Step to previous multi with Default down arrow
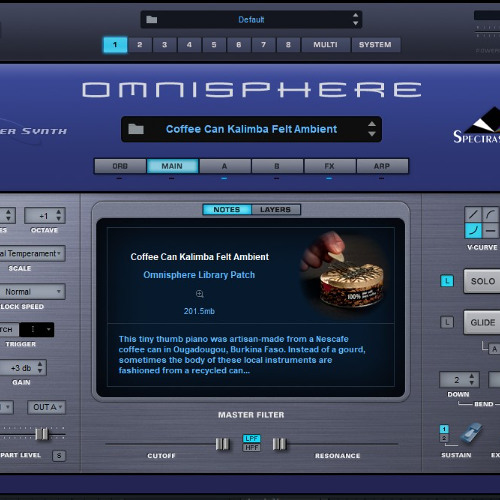500x500 pixels. pyautogui.click(x=355, y=23)
